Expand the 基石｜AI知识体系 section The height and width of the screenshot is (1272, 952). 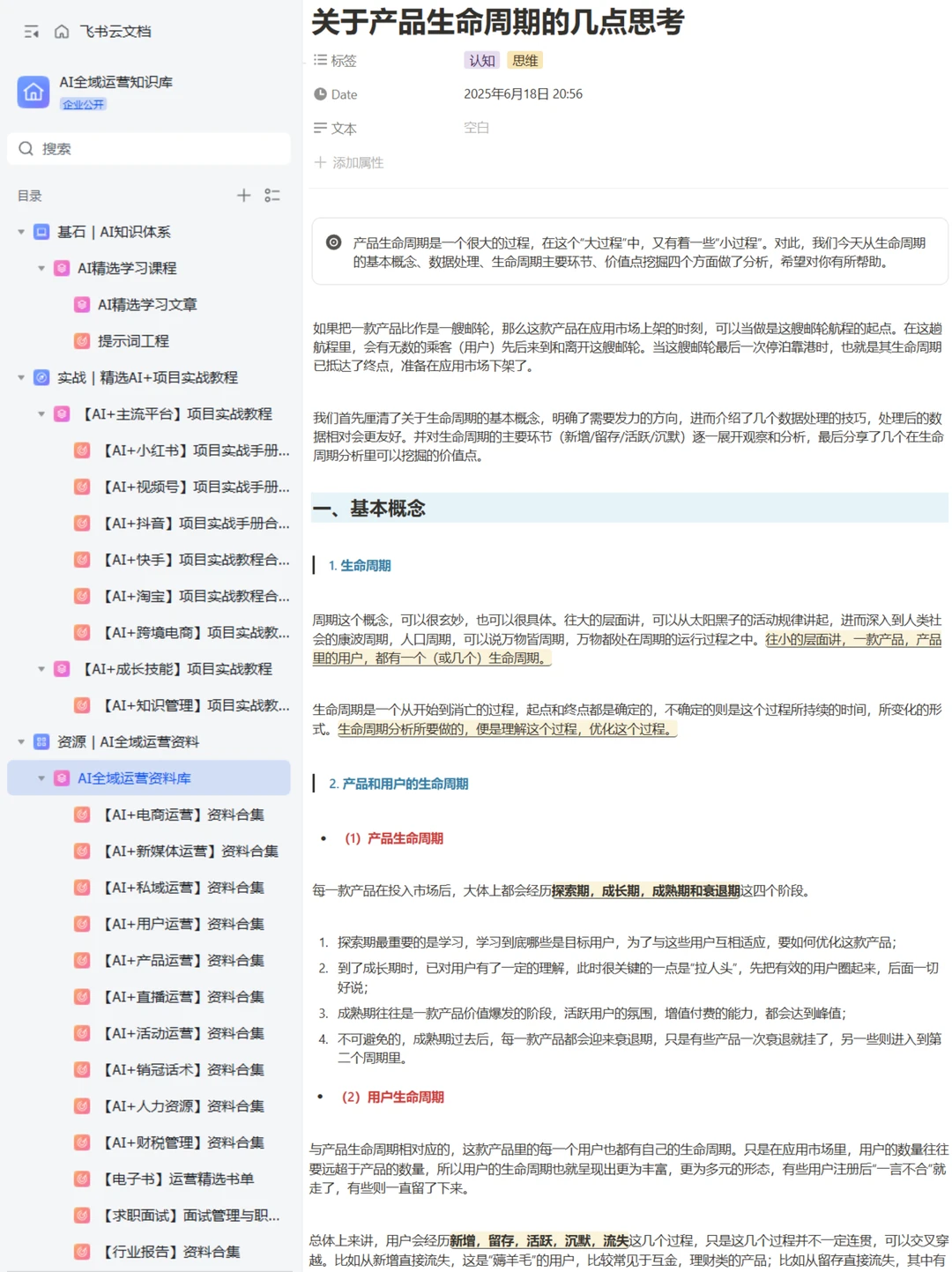(x=20, y=232)
